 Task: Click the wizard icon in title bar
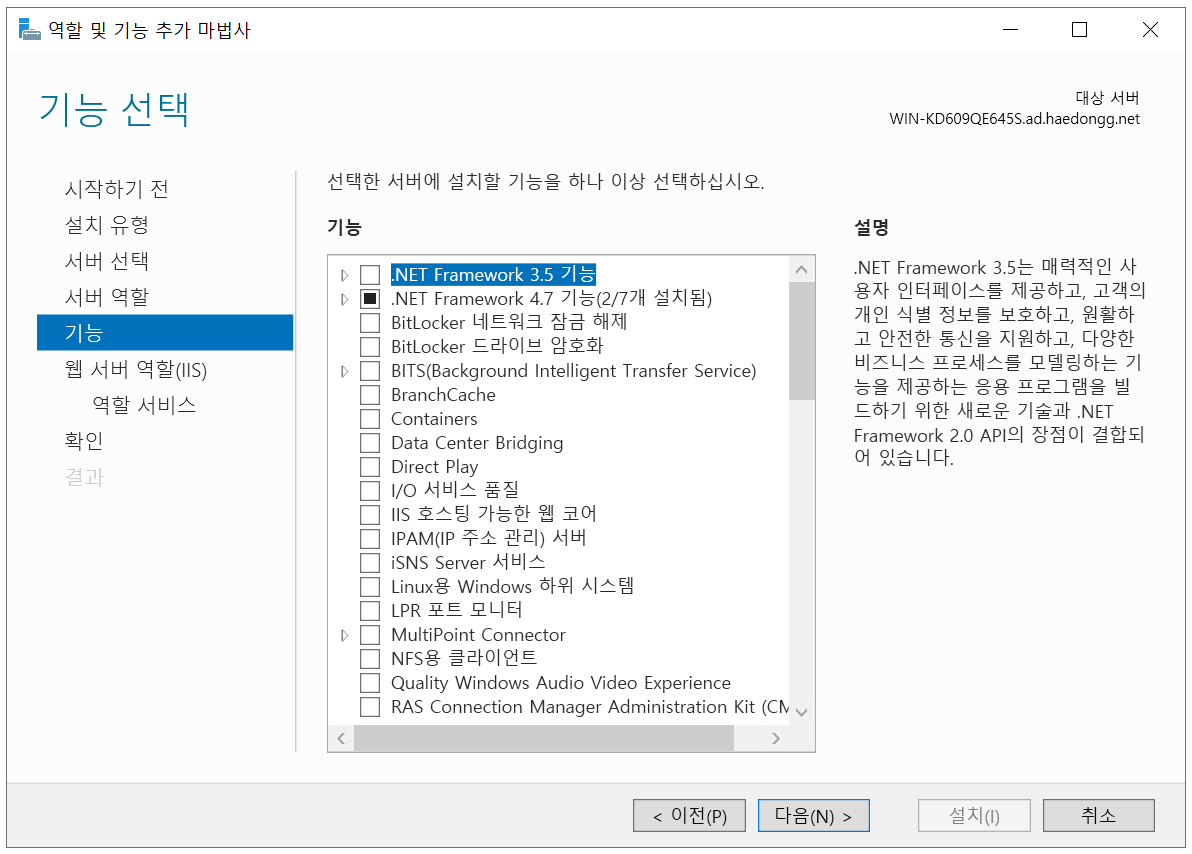pyautogui.click(x=29, y=30)
